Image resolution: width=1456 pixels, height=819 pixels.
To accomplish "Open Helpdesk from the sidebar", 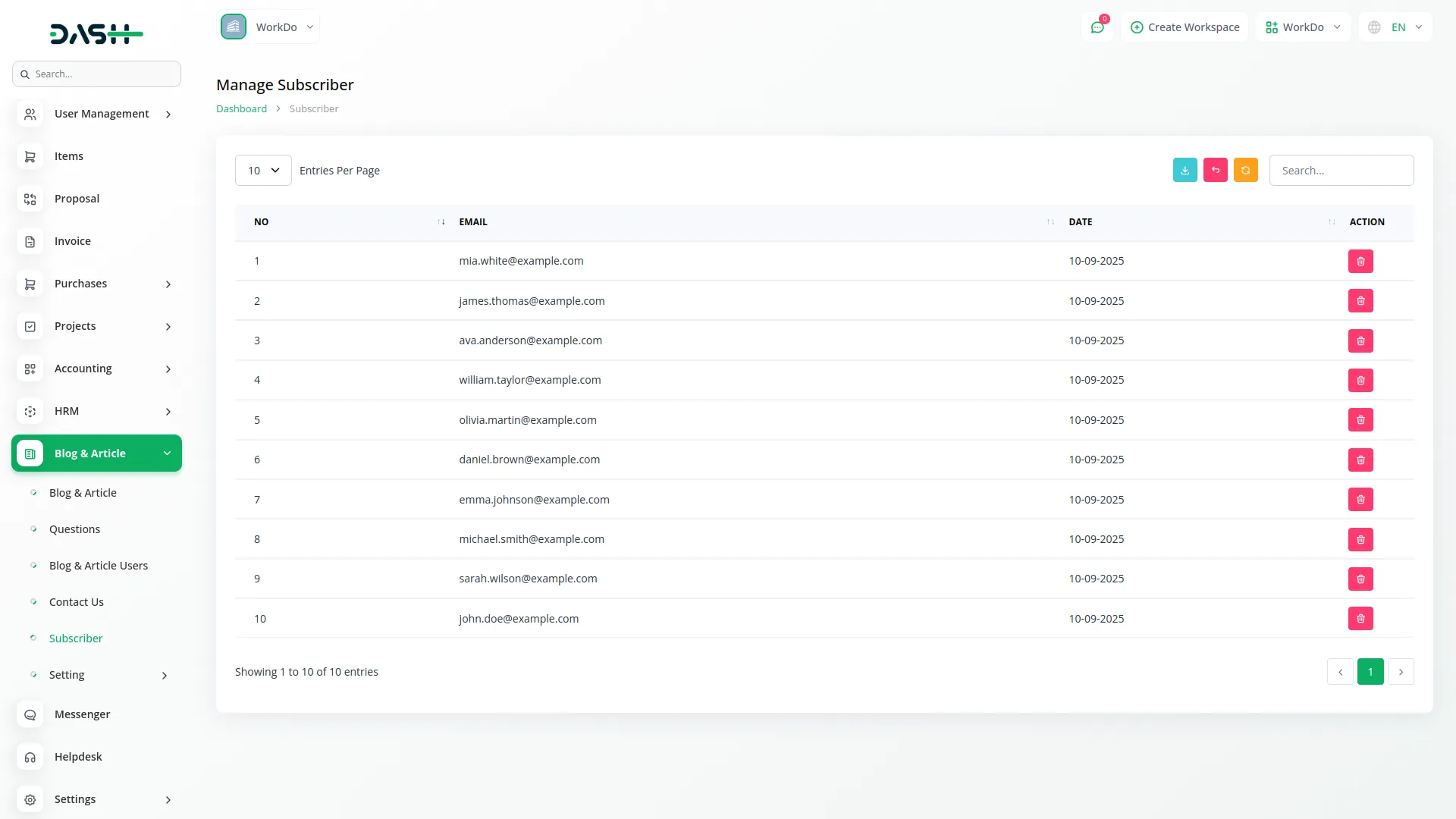I will point(78,757).
